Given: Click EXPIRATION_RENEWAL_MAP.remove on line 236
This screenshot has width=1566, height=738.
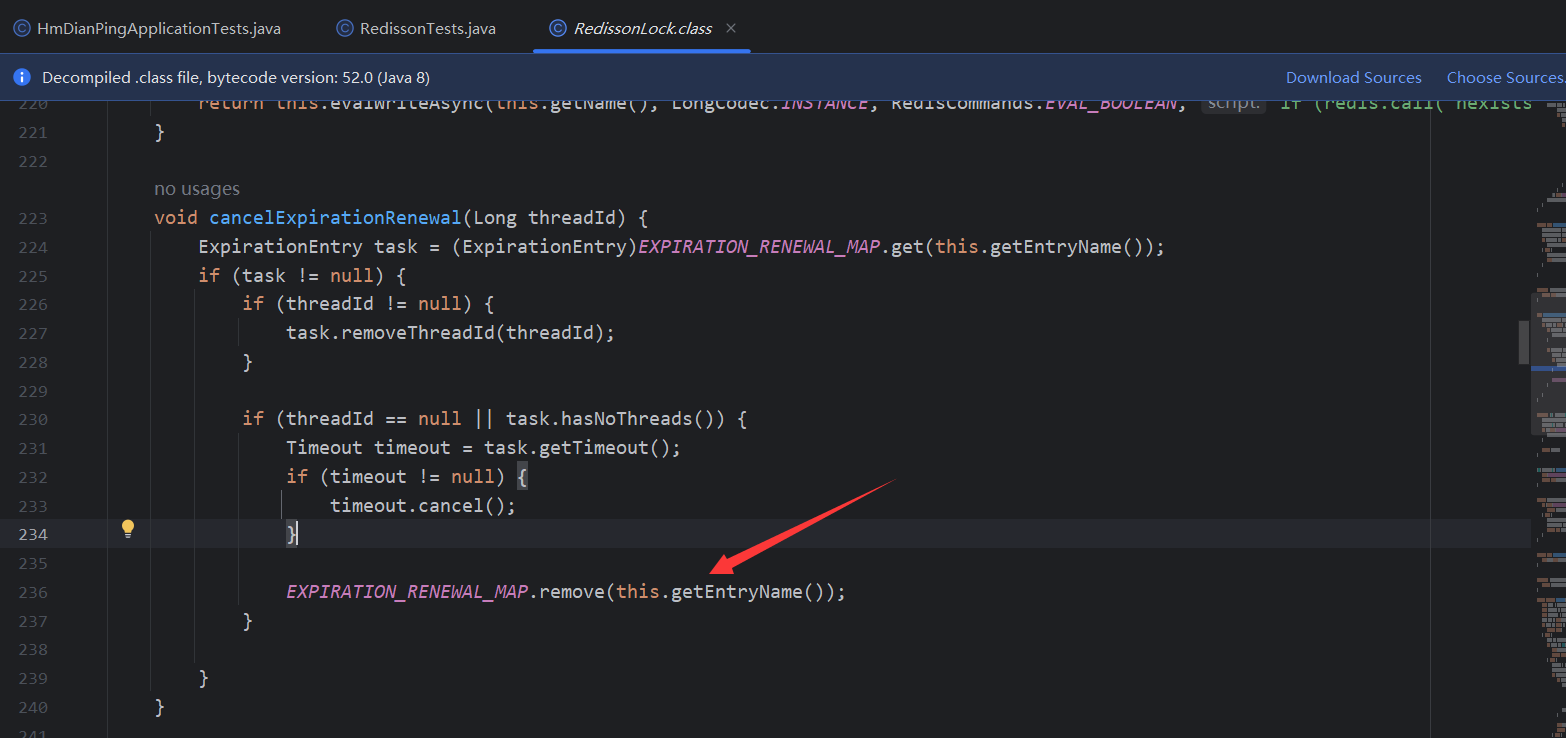Looking at the screenshot, I should coord(444,592).
